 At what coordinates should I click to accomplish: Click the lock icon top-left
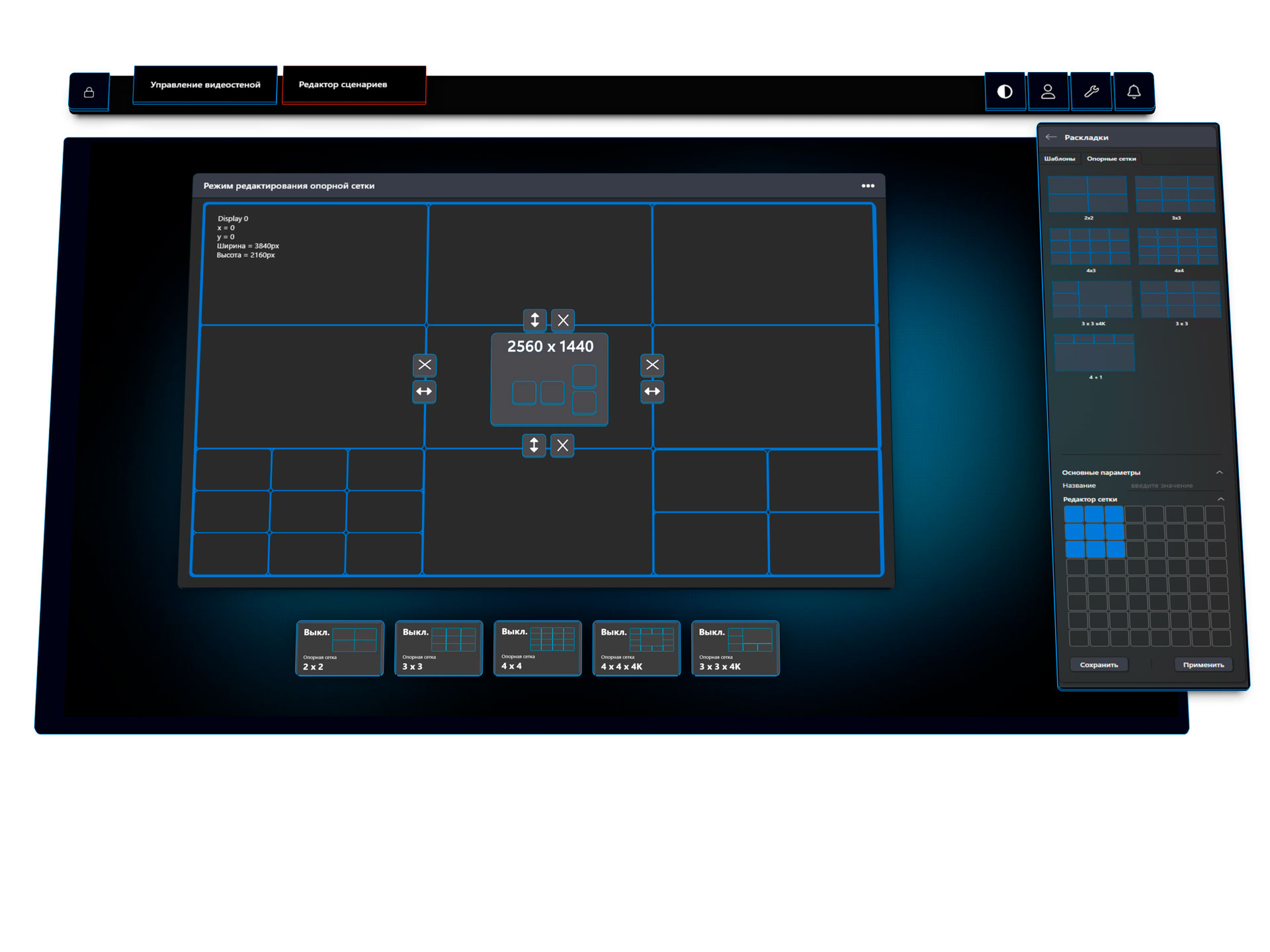click(x=90, y=92)
